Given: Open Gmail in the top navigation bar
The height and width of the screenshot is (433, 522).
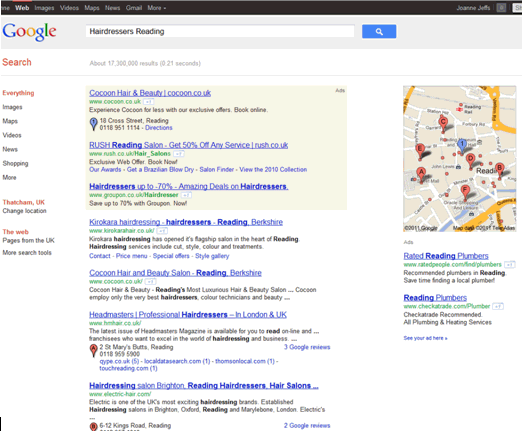Looking at the screenshot, I should pyautogui.click(x=134, y=8).
